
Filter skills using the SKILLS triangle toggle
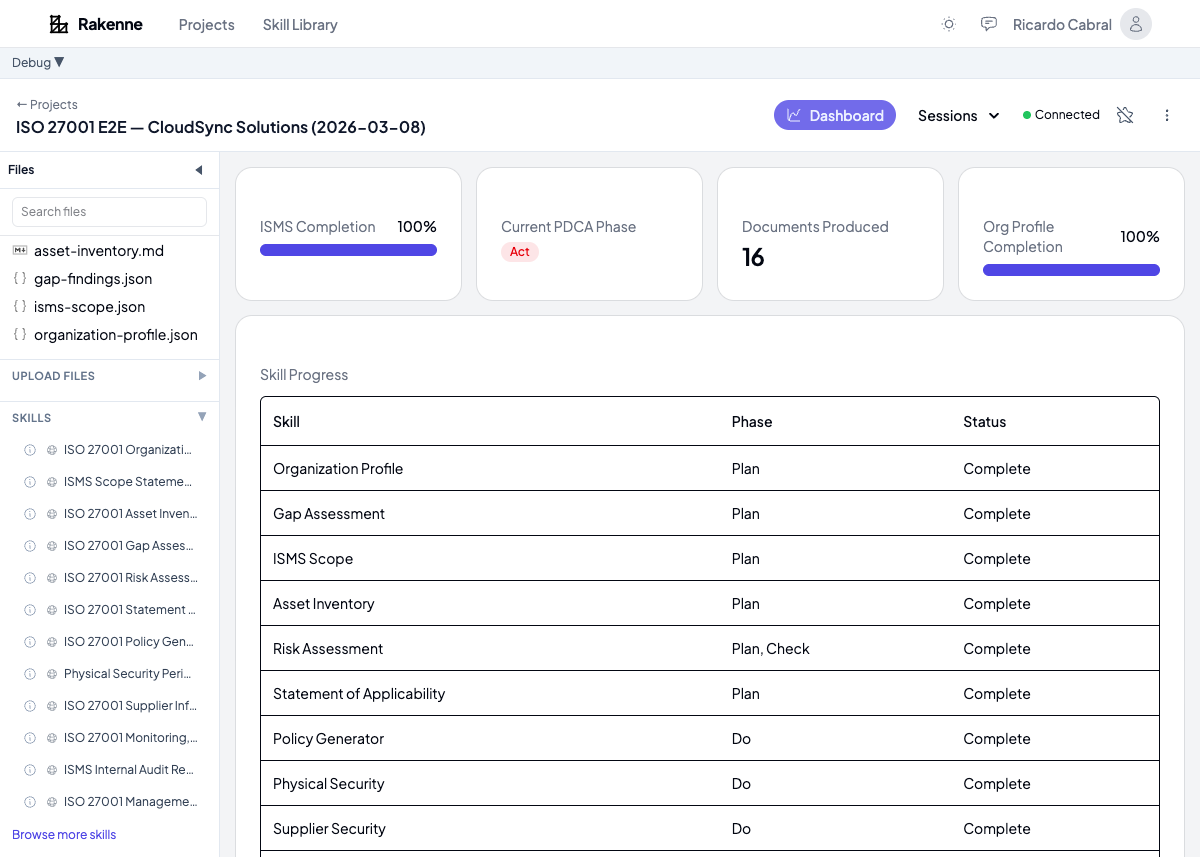[x=202, y=416]
